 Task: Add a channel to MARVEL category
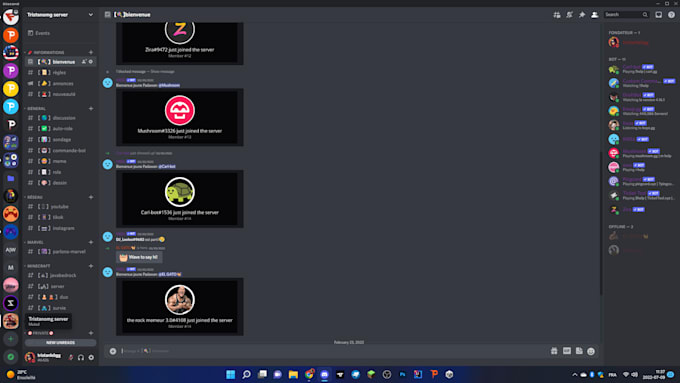91,242
